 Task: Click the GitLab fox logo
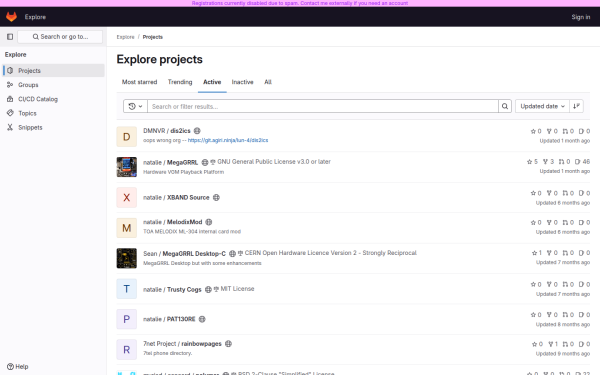click(x=11, y=17)
